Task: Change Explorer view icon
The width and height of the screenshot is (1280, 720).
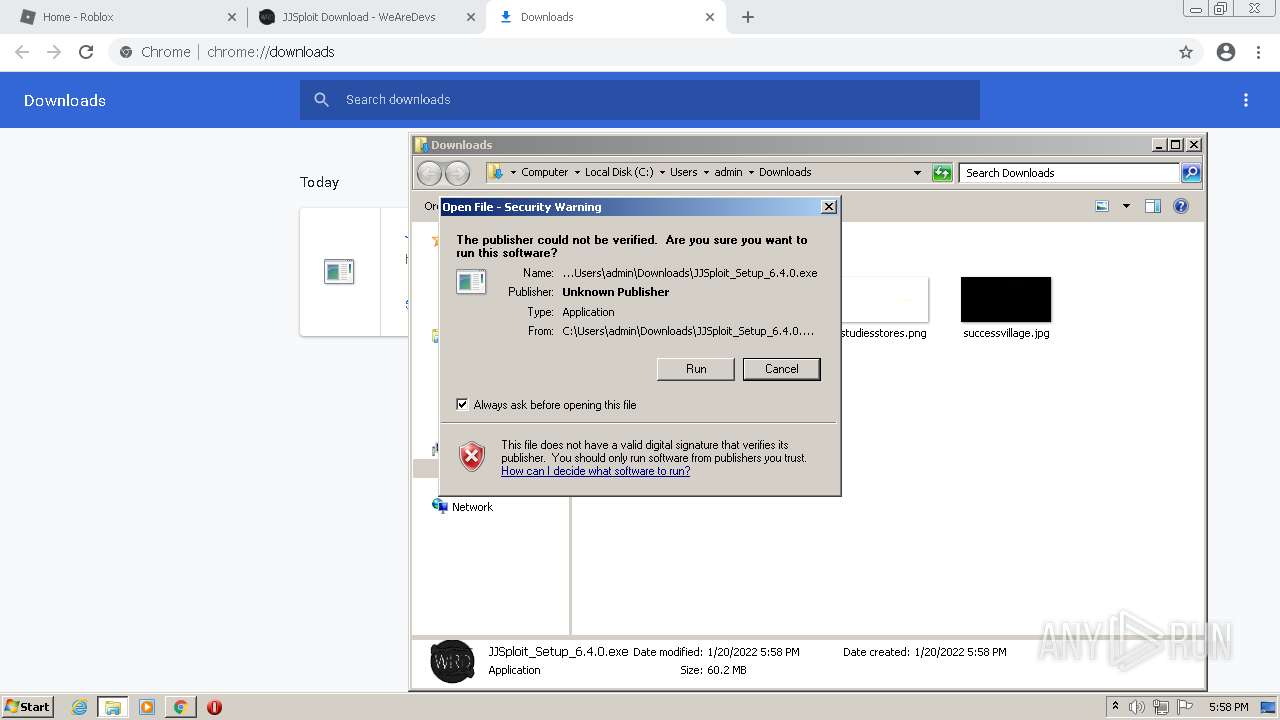Action: tap(1102, 206)
